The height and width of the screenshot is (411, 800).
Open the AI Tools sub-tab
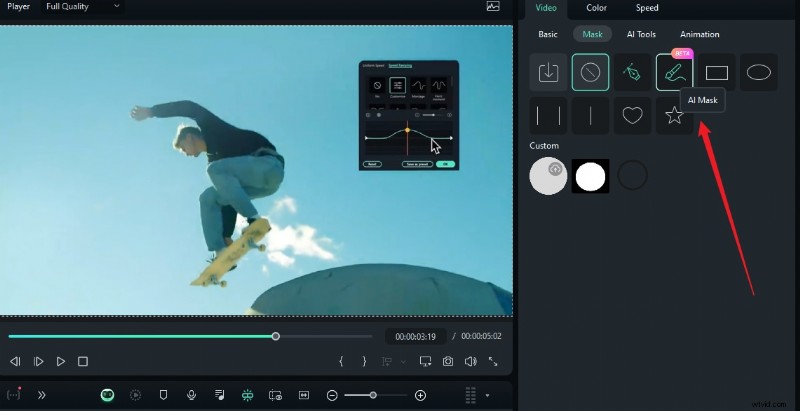tap(641, 34)
